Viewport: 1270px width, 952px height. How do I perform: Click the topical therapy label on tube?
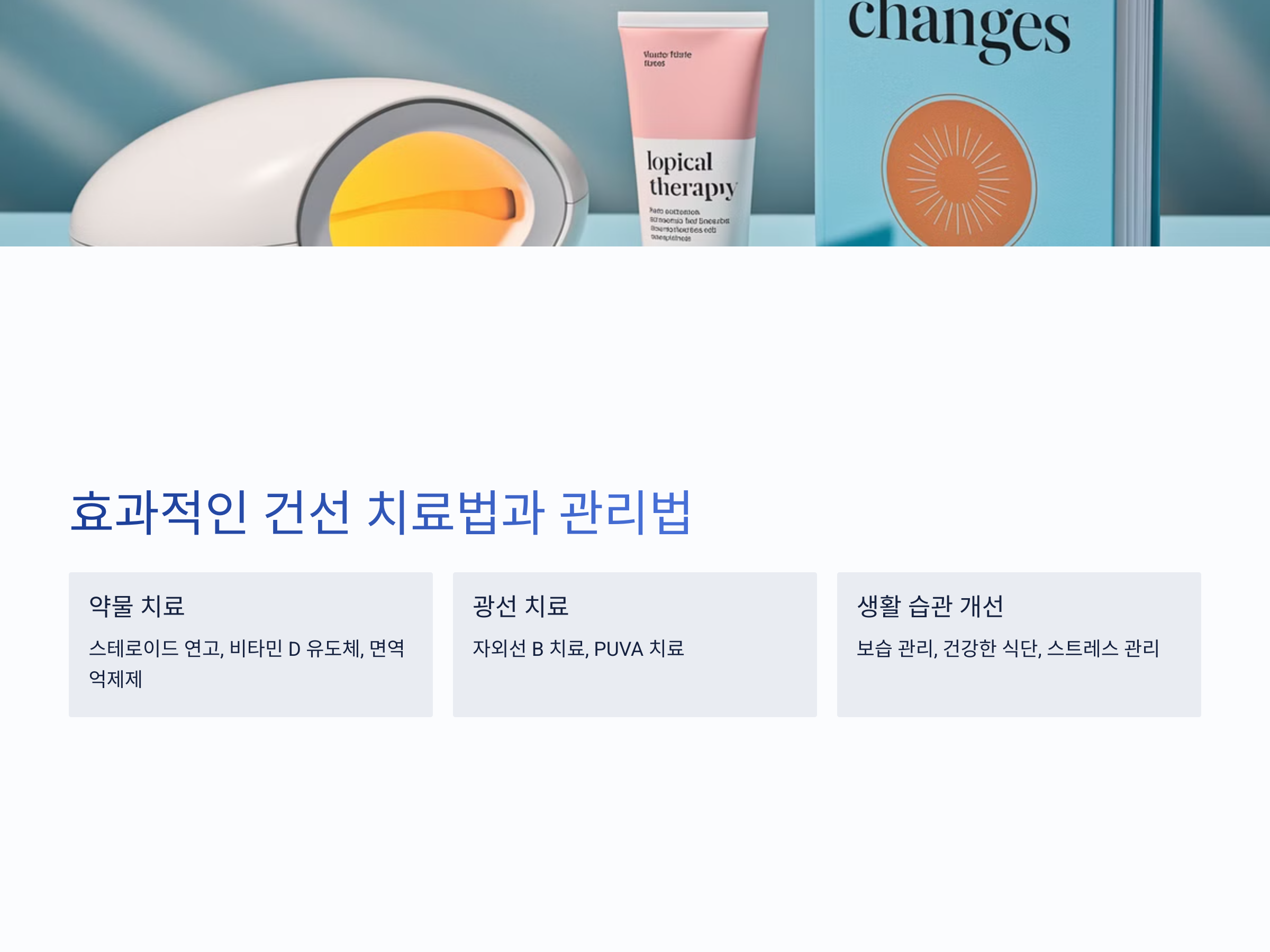692,175
